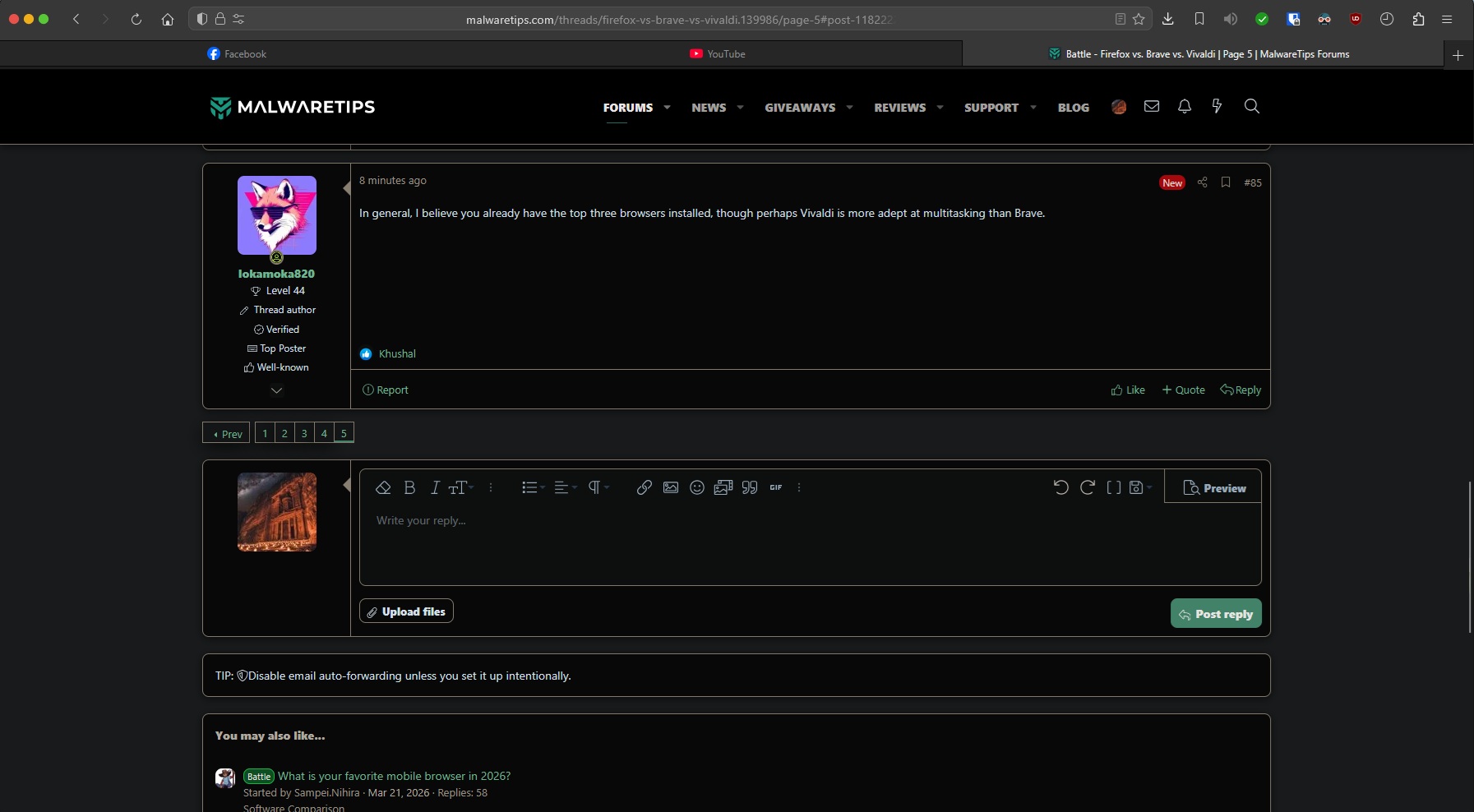This screenshot has height=812, width=1474.
Task: Click the uBlock Origin extension icon
Action: pyautogui.click(x=1356, y=19)
